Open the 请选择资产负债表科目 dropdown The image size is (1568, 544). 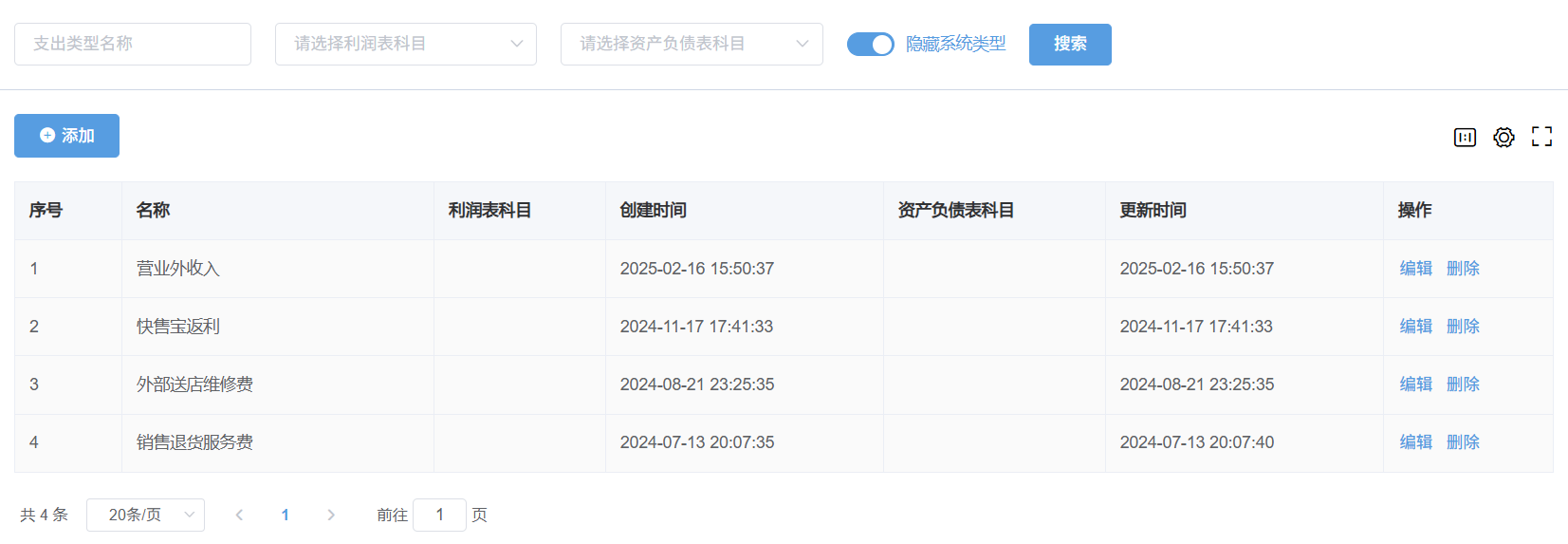(691, 45)
